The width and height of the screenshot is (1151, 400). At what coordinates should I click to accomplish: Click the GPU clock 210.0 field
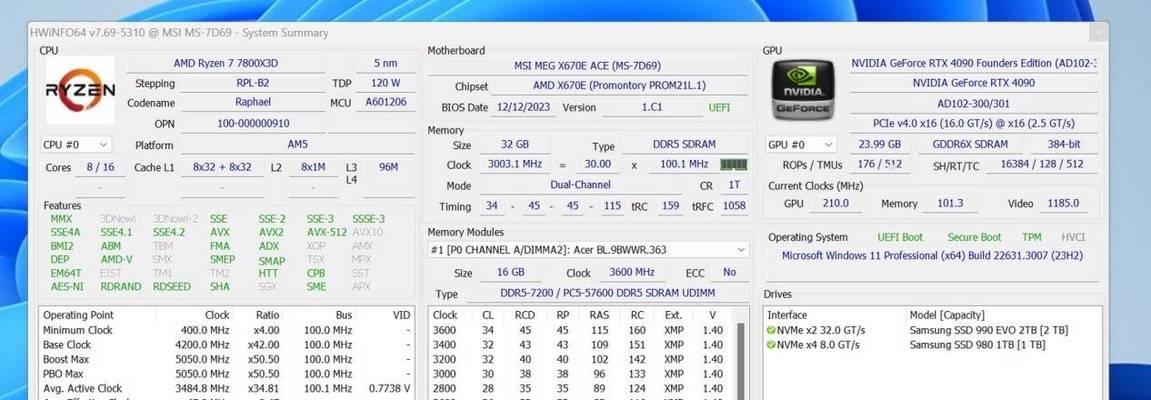click(x=836, y=203)
